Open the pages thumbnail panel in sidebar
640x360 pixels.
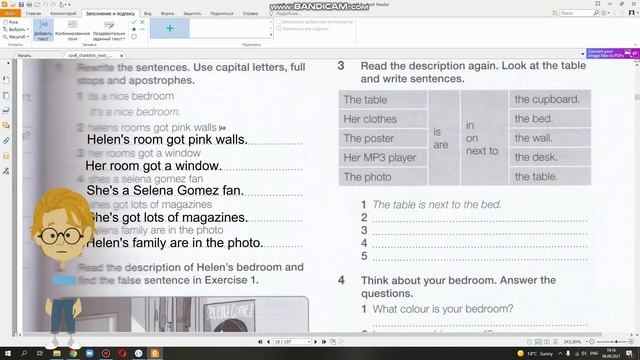pos(6,96)
